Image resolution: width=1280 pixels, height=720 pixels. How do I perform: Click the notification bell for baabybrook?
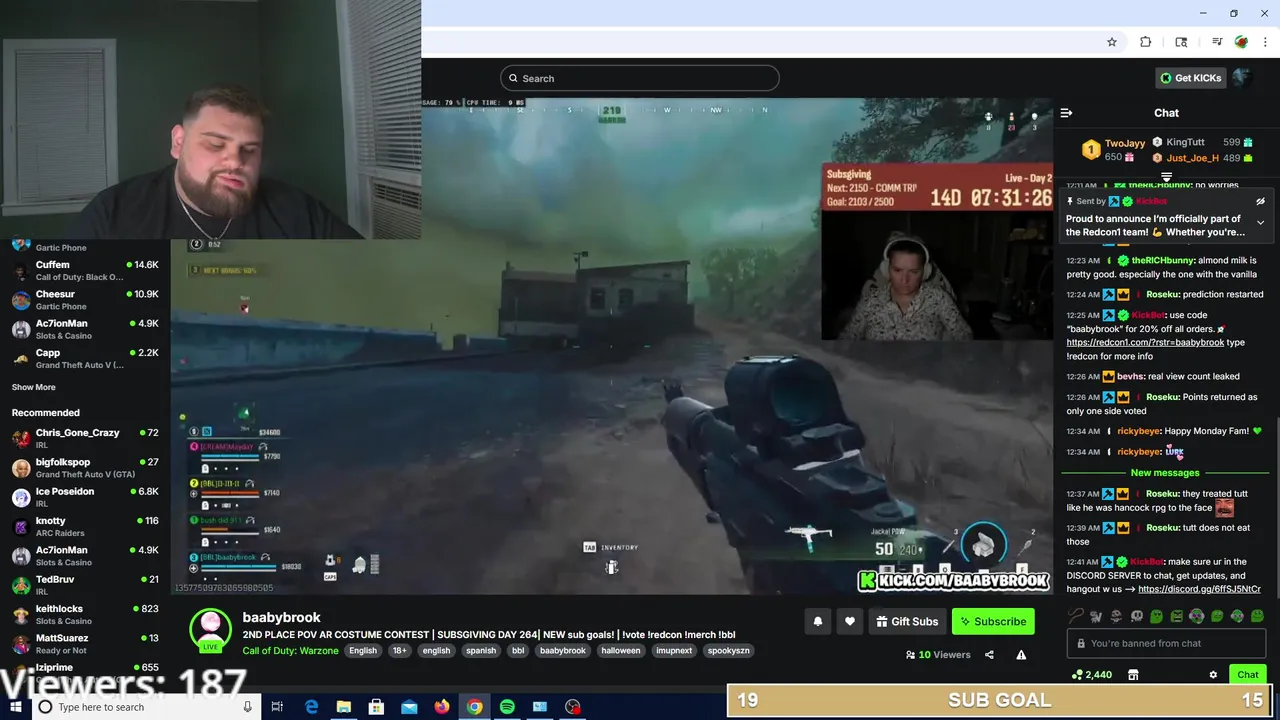click(818, 622)
